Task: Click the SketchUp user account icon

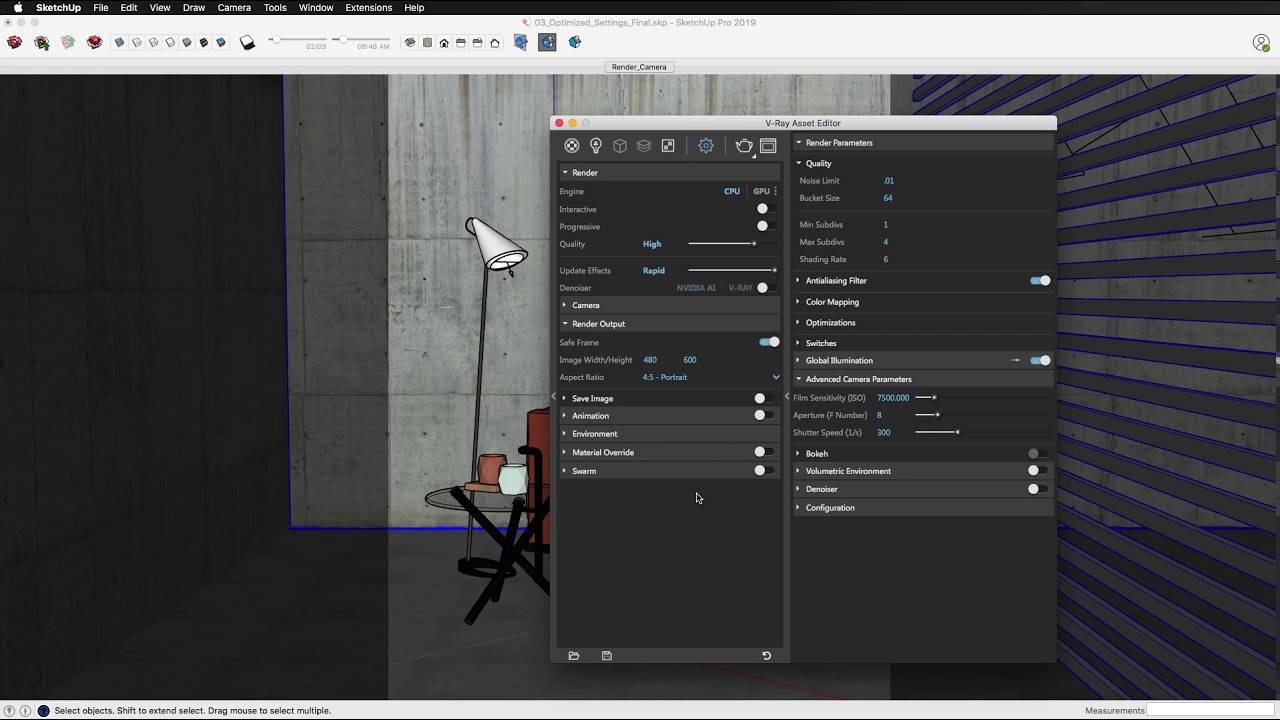Action: pos(1261,43)
